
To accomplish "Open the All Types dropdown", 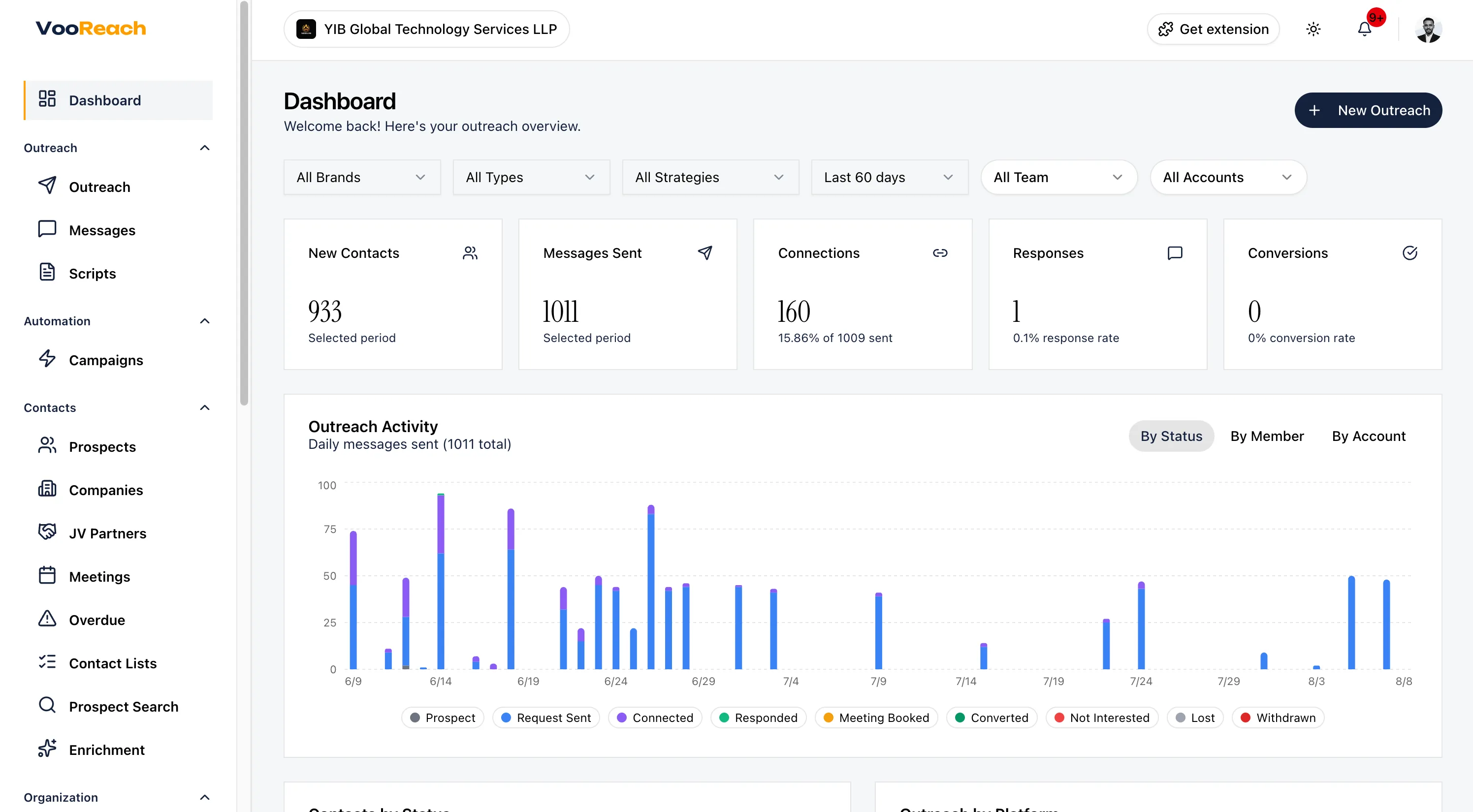I will point(531,177).
